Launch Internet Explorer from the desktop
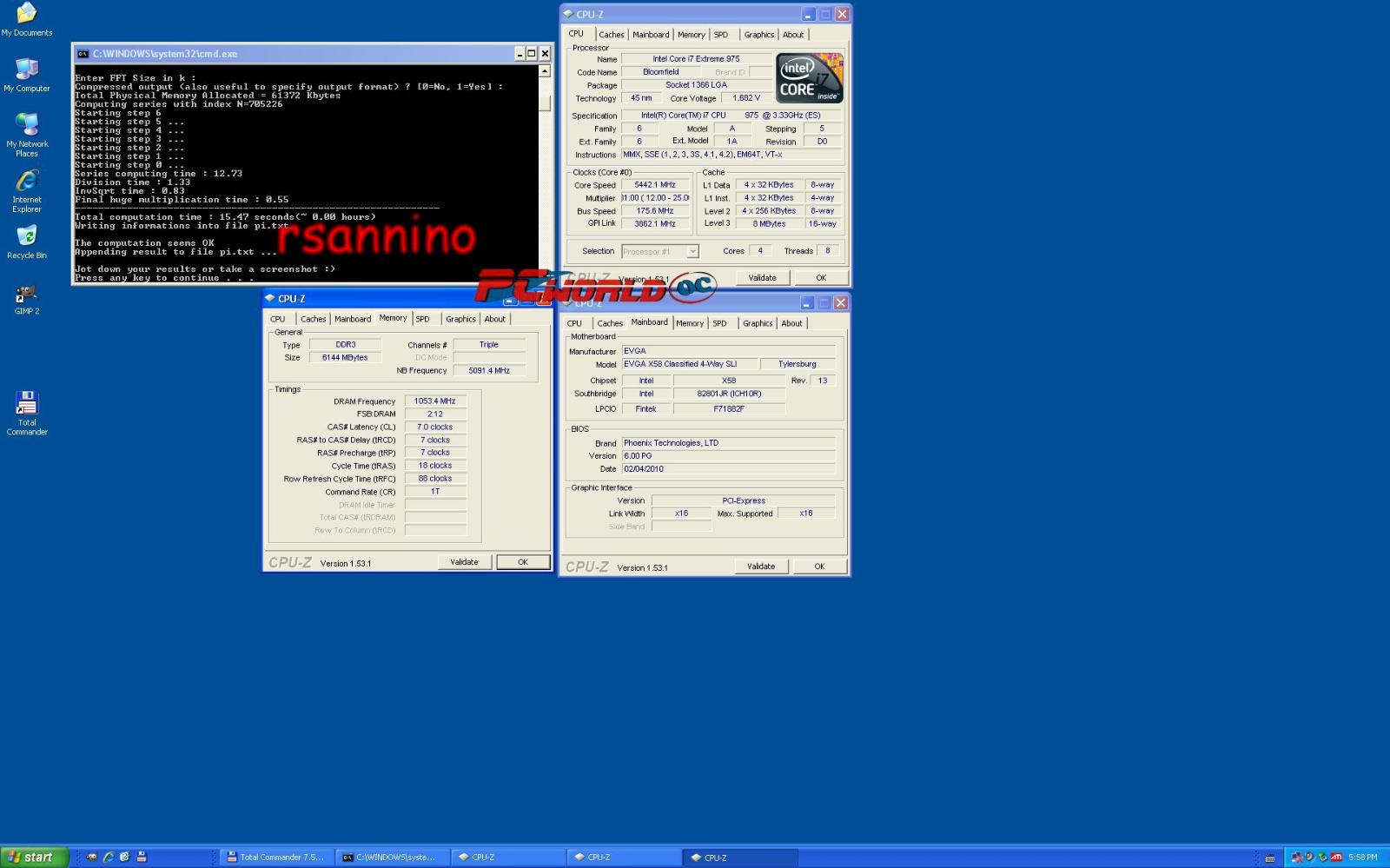 27,191
